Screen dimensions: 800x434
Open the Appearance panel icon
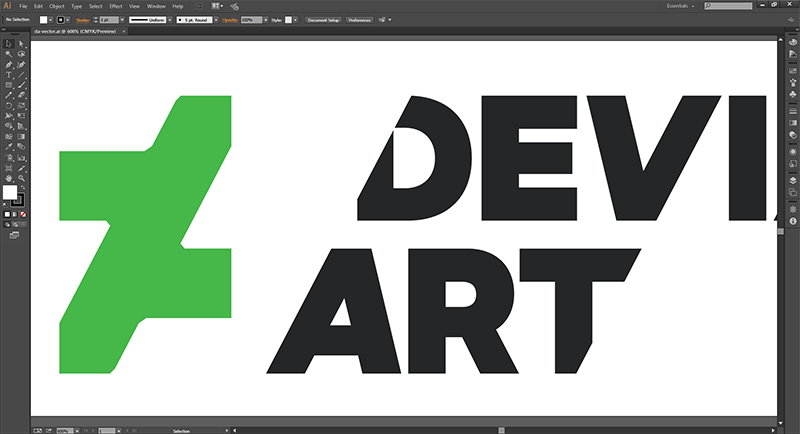point(793,152)
